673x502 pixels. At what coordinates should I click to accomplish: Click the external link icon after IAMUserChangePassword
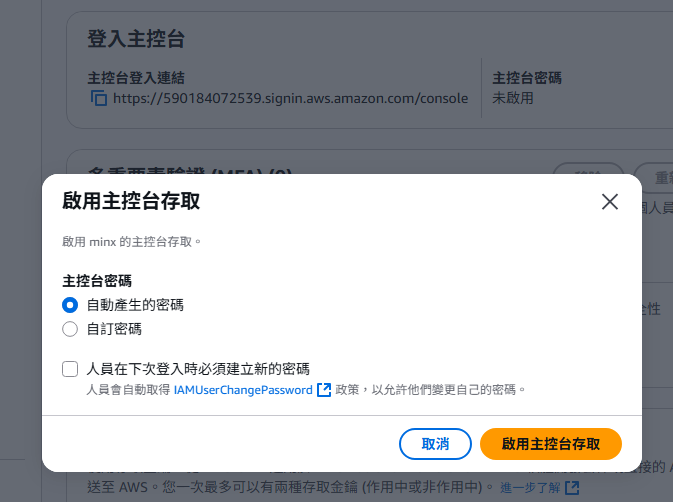pos(324,390)
